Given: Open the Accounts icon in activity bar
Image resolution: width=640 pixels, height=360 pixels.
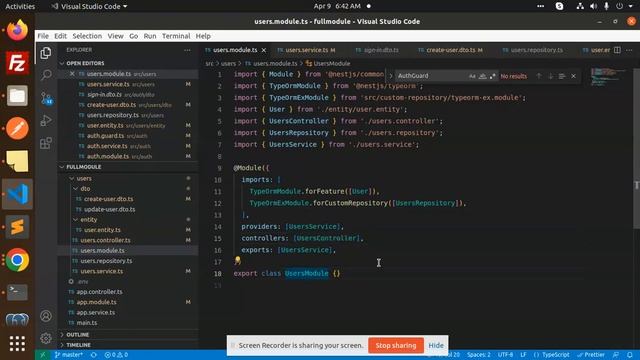Looking at the screenshot, I should pyautogui.click(x=46, y=316).
